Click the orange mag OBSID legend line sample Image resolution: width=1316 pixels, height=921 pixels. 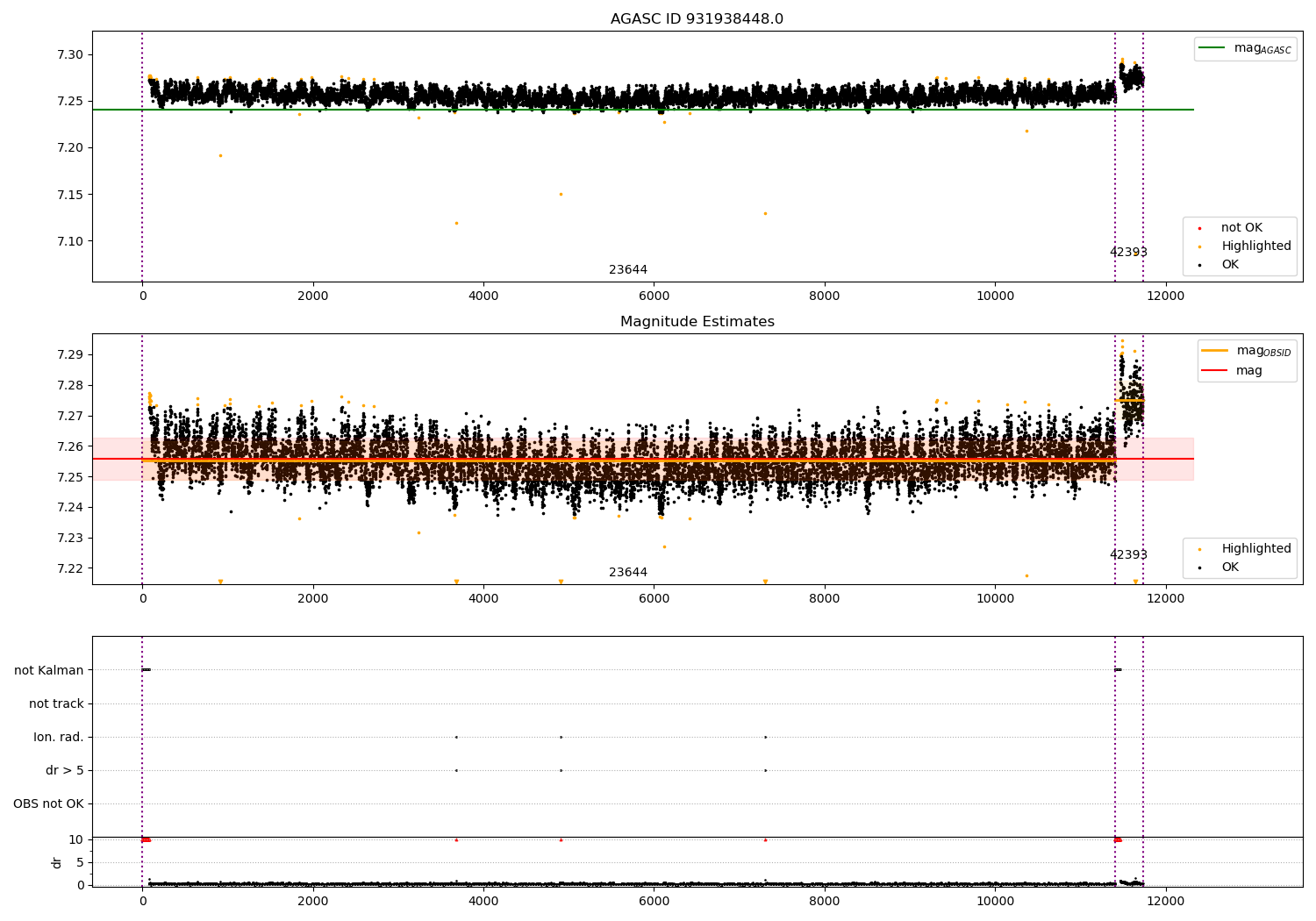[1215, 351]
